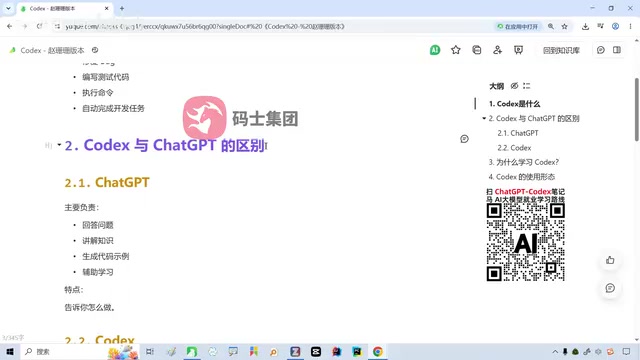
Task: Open Task View on the taskbar
Action: pos(150,351)
